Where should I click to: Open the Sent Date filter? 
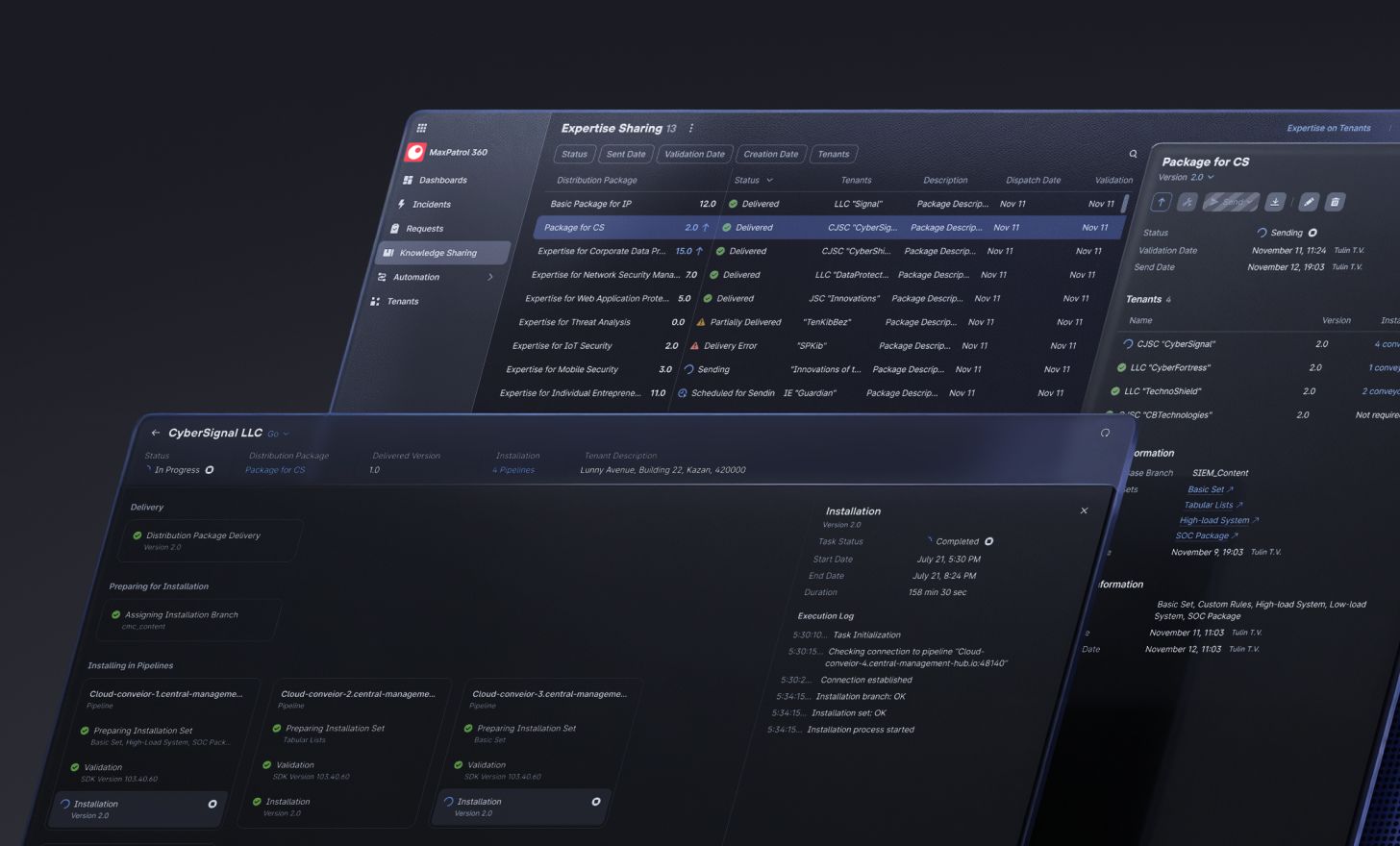point(626,154)
